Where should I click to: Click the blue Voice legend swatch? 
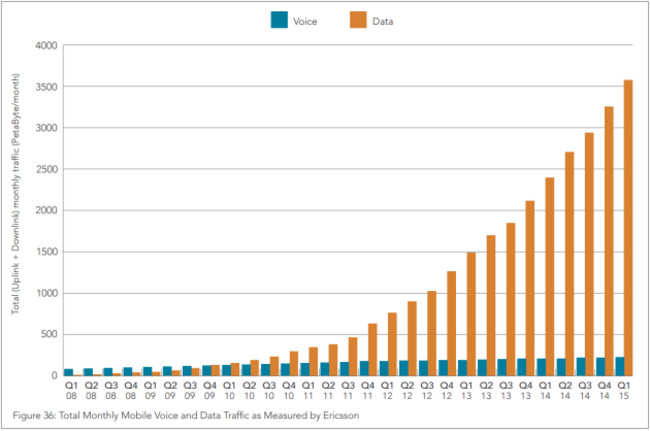279,20
